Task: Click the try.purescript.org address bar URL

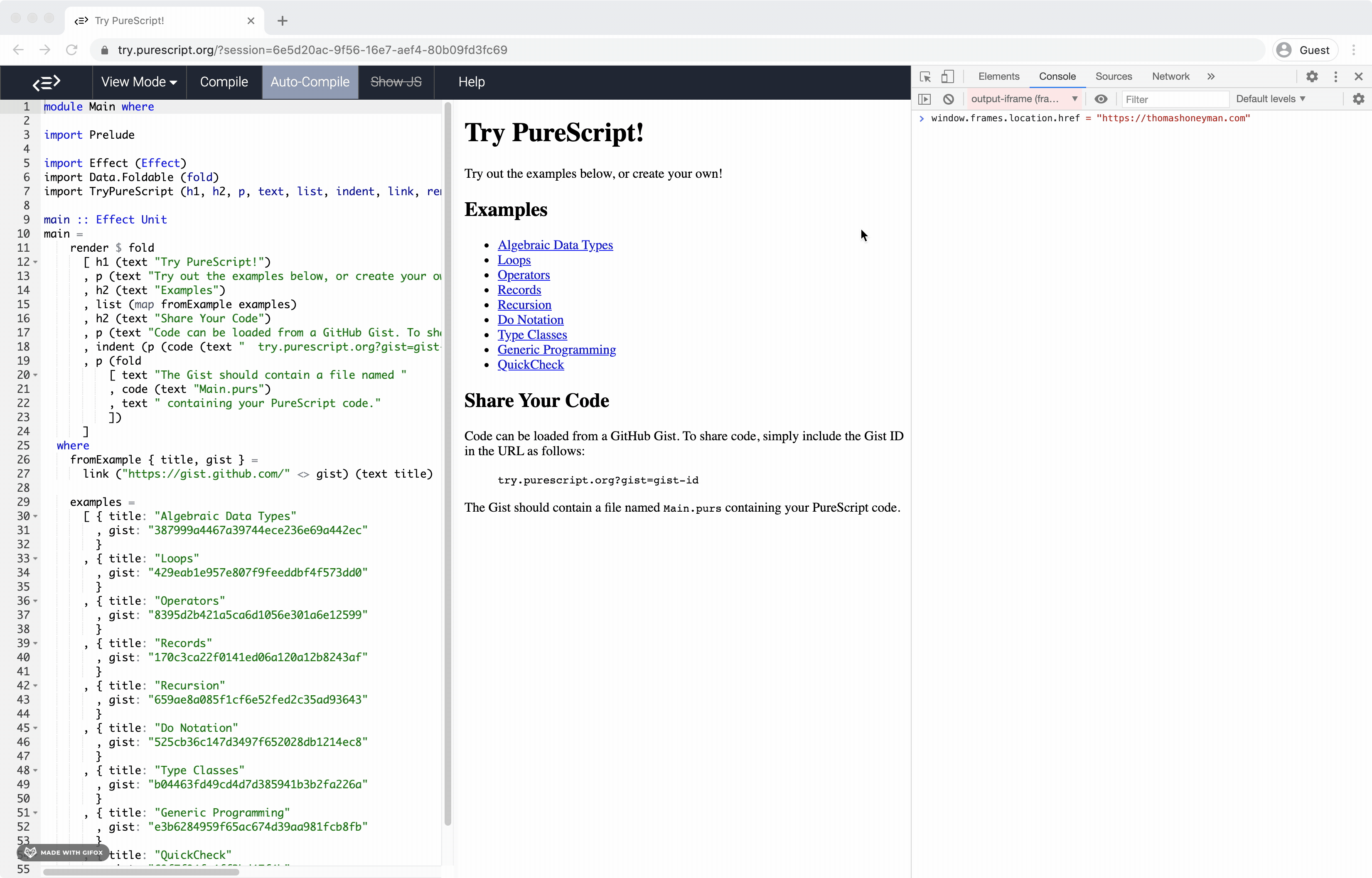Action: point(312,50)
